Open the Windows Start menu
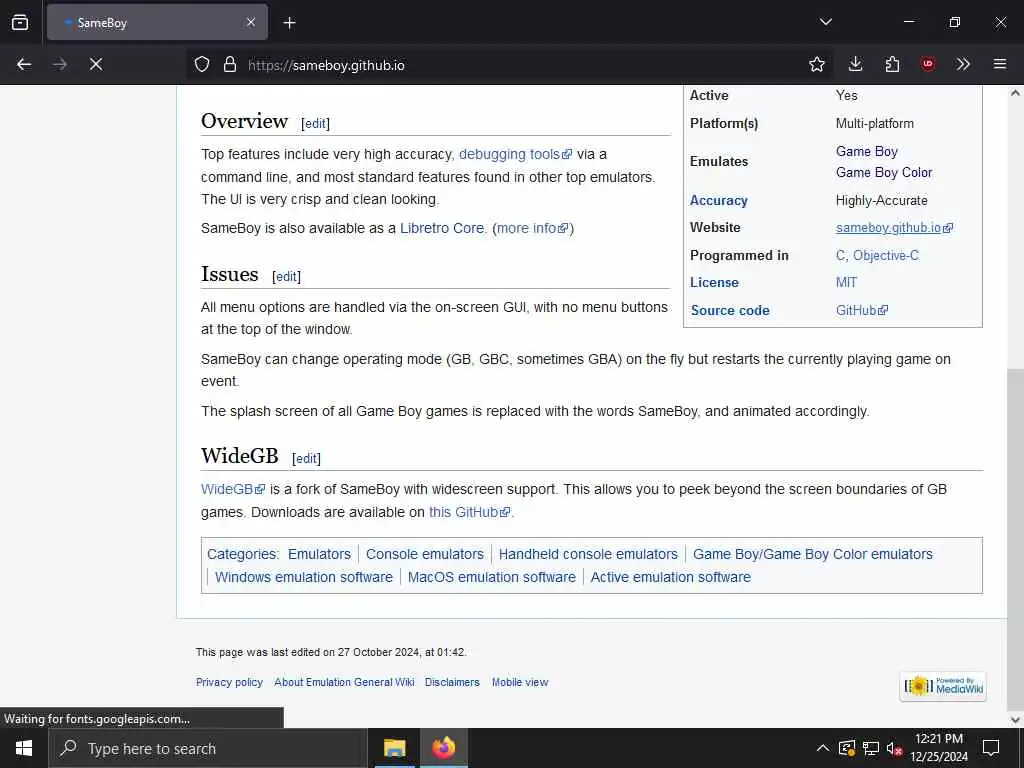Screen dimensions: 1024x768 click(24, 748)
